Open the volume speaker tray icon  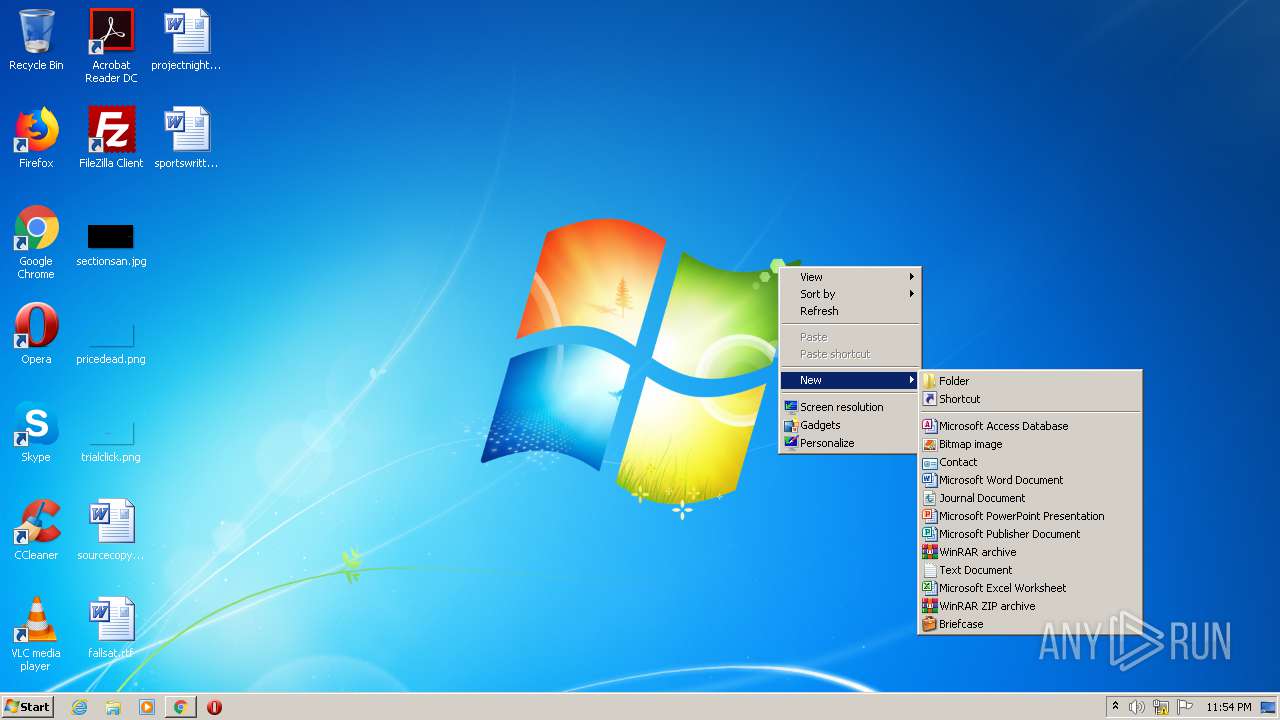pyautogui.click(x=1137, y=707)
